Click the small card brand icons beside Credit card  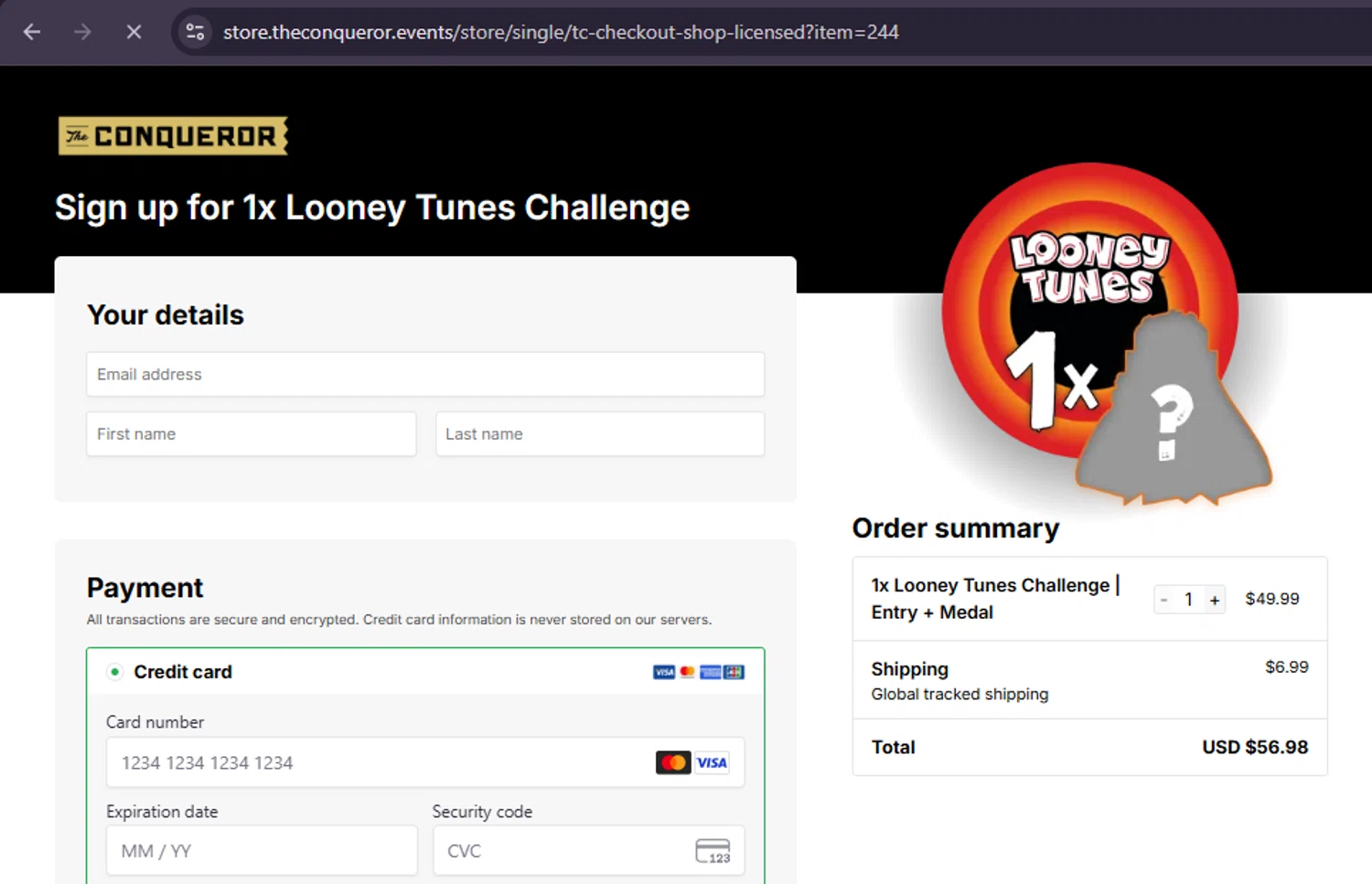pyautogui.click(x=699, y=672)
